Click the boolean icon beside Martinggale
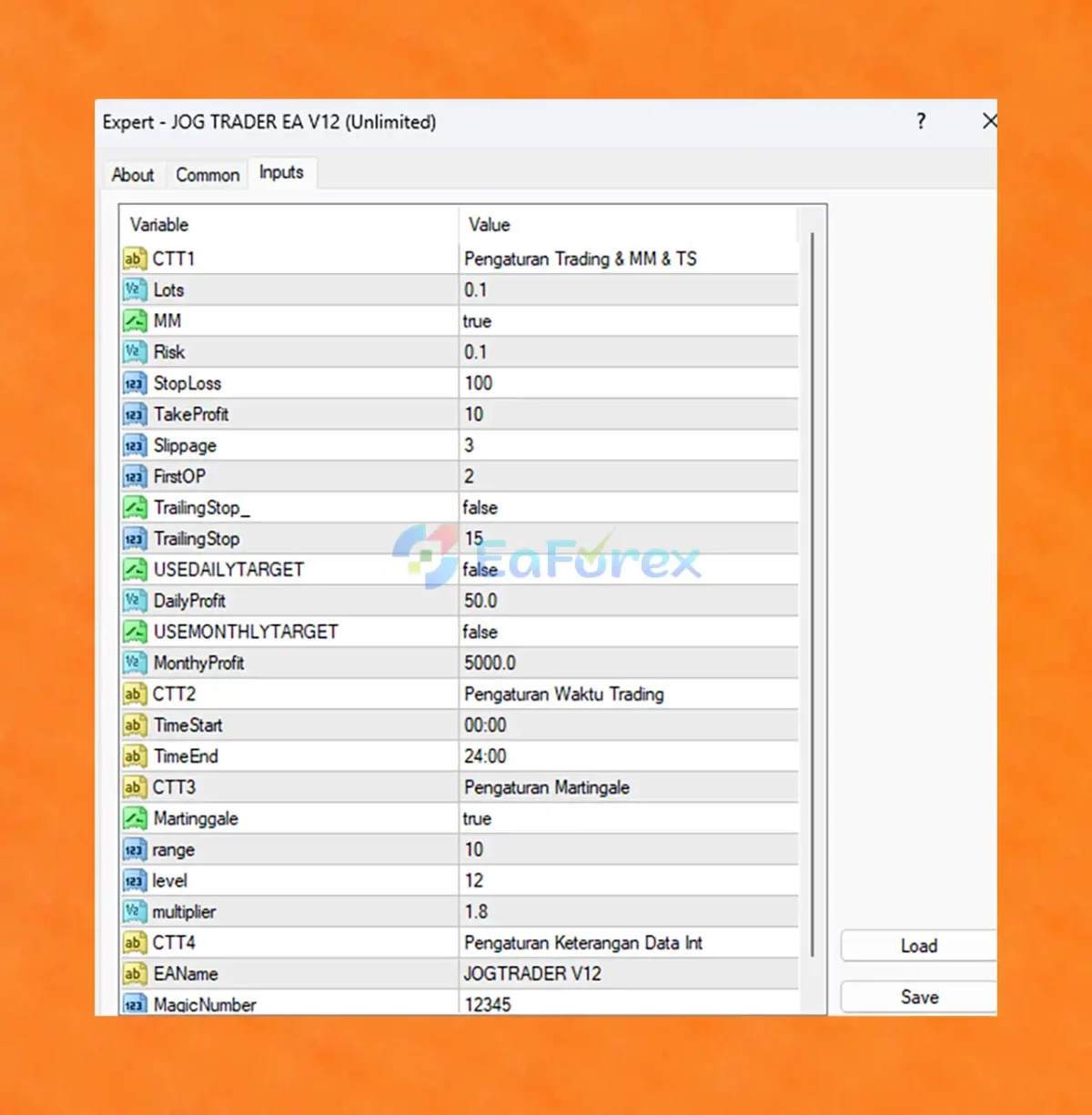The height and width of the screenshot is (1115, 1092). pos(135,818)
